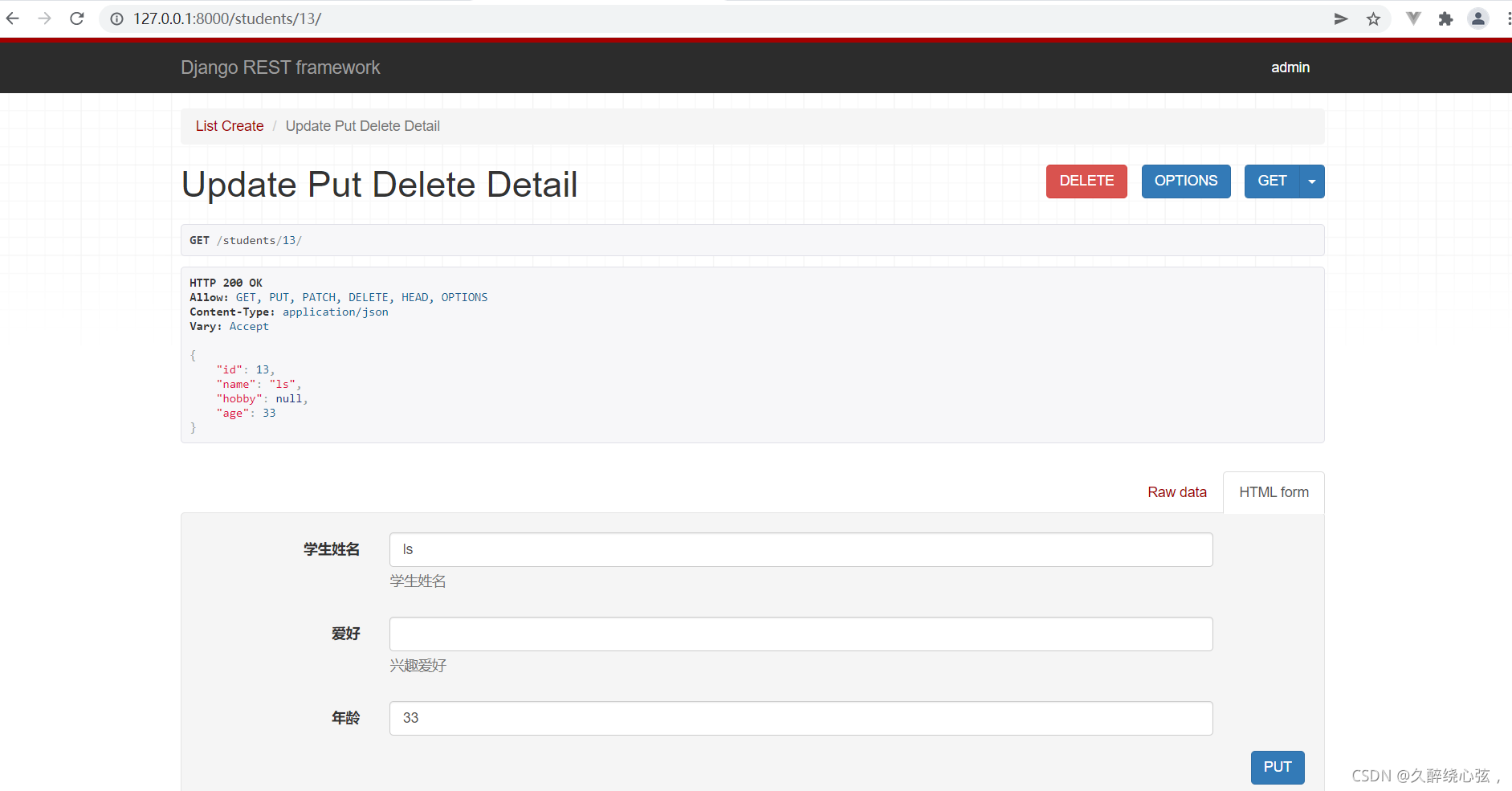Click the empty 爱好 input field

tap(801, 634)
